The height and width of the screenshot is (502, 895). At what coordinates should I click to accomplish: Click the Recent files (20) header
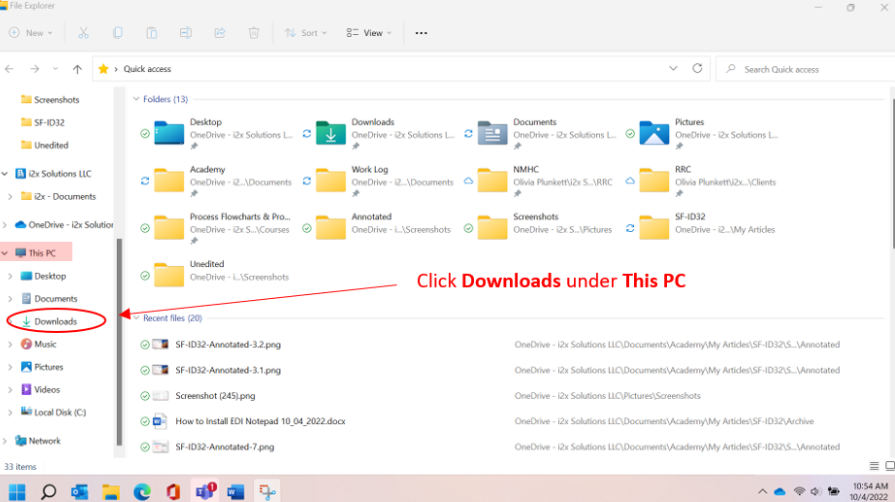pyautogui.click(x=172, y=318)
